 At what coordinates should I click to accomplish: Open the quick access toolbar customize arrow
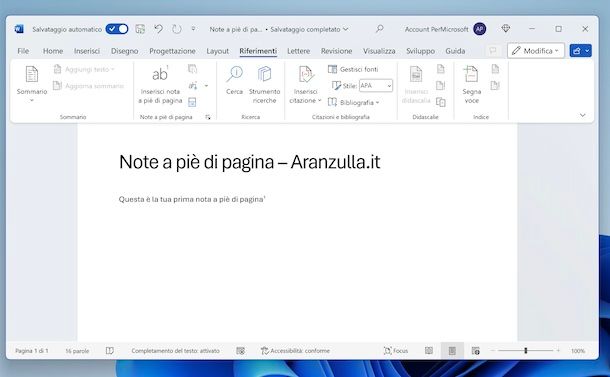pos(193,29)
